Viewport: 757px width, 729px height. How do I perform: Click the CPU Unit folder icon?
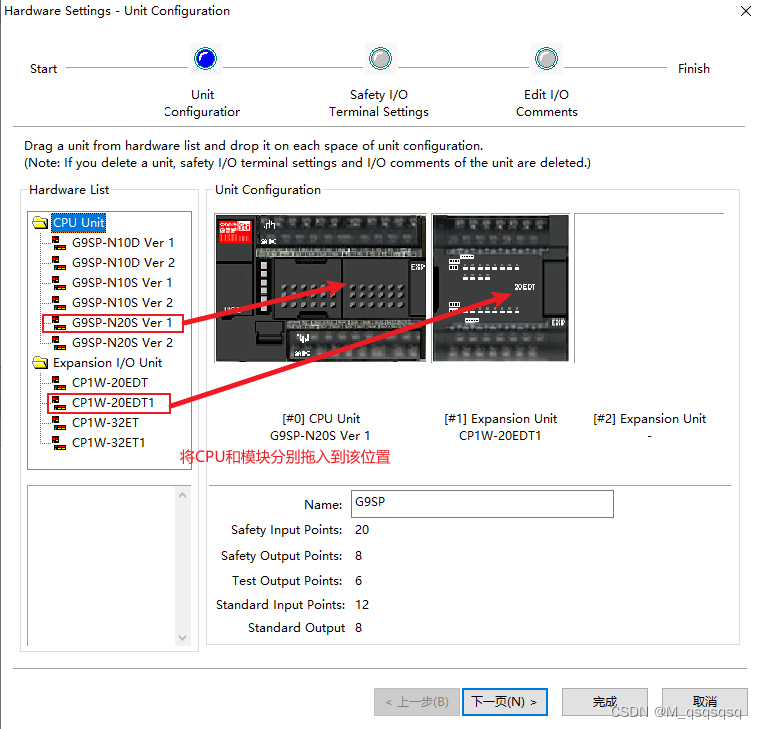click(40, 223)
